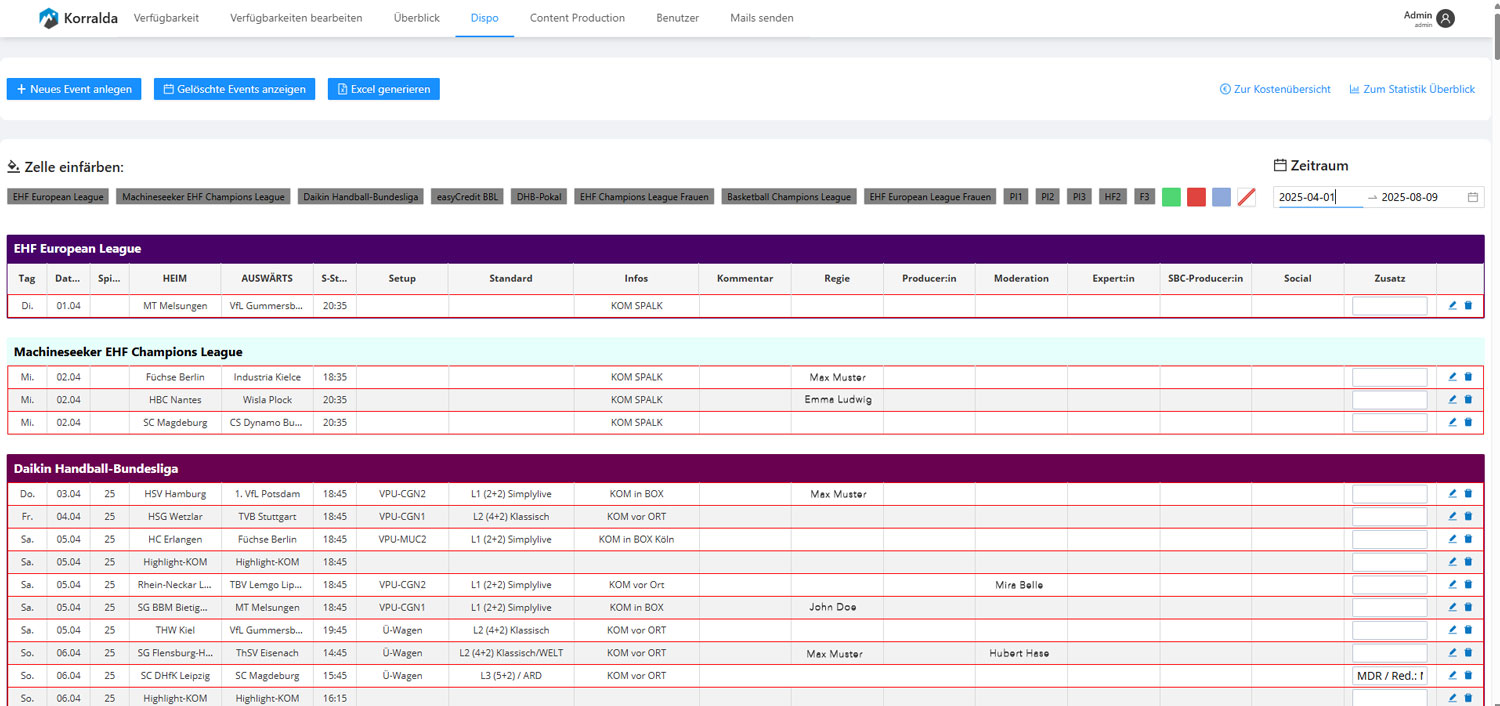The width and height of the screenshot is (1500, 706).
Task: Delete the SC DHfK Leipzig vs SC Magdeburg event
Action: click(1468, 676)
